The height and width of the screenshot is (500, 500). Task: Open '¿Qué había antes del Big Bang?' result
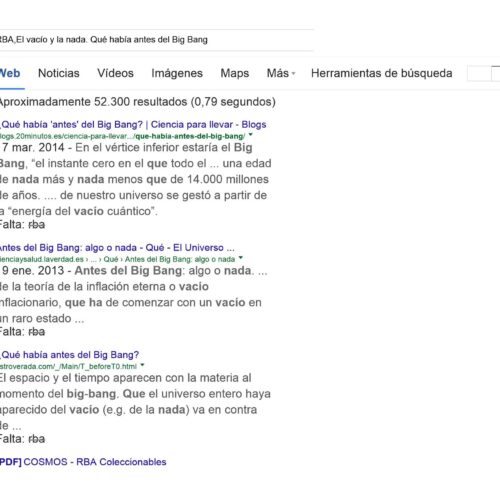tap(69, 355)
